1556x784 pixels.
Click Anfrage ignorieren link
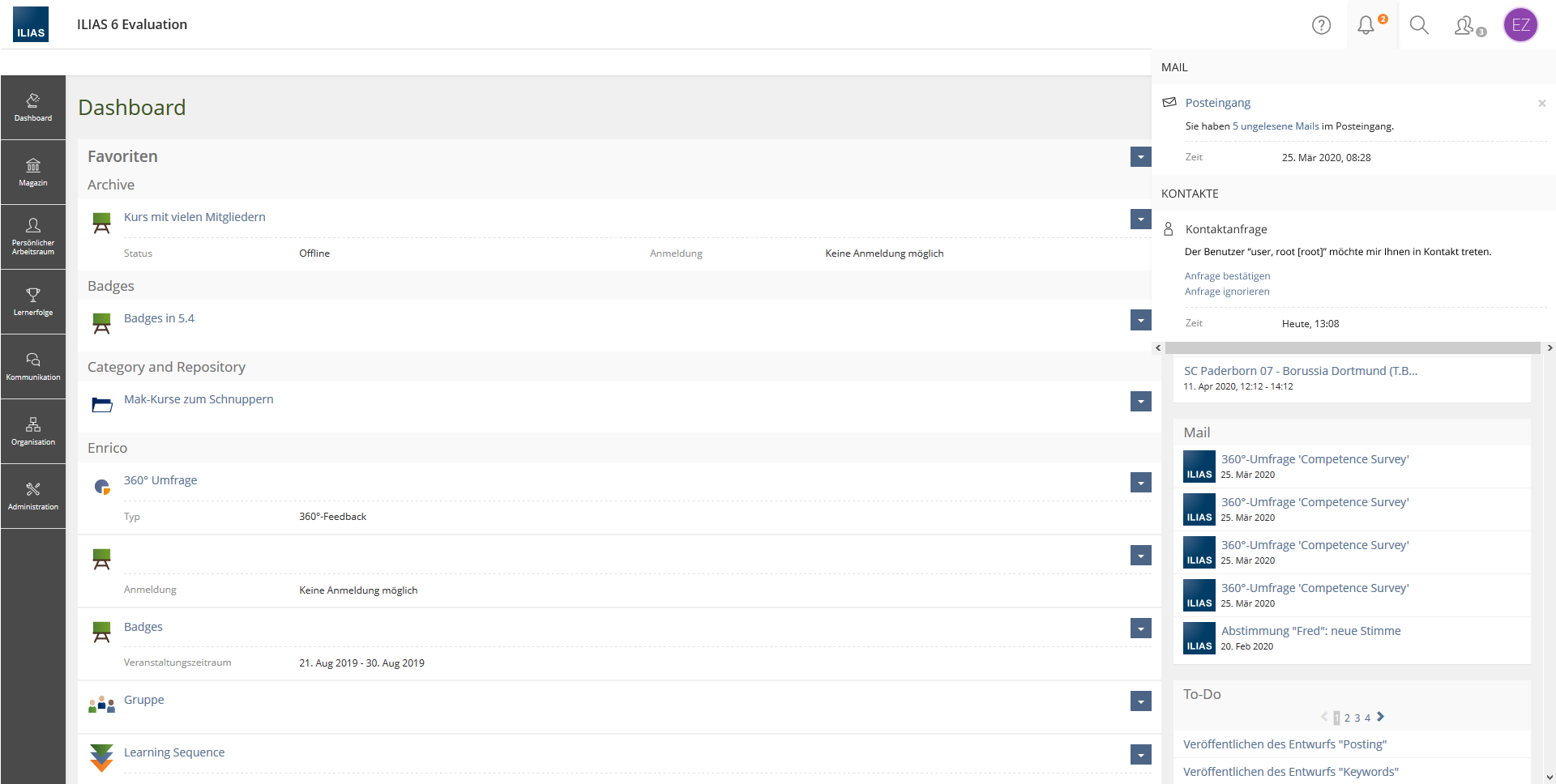click(1227, 292)
